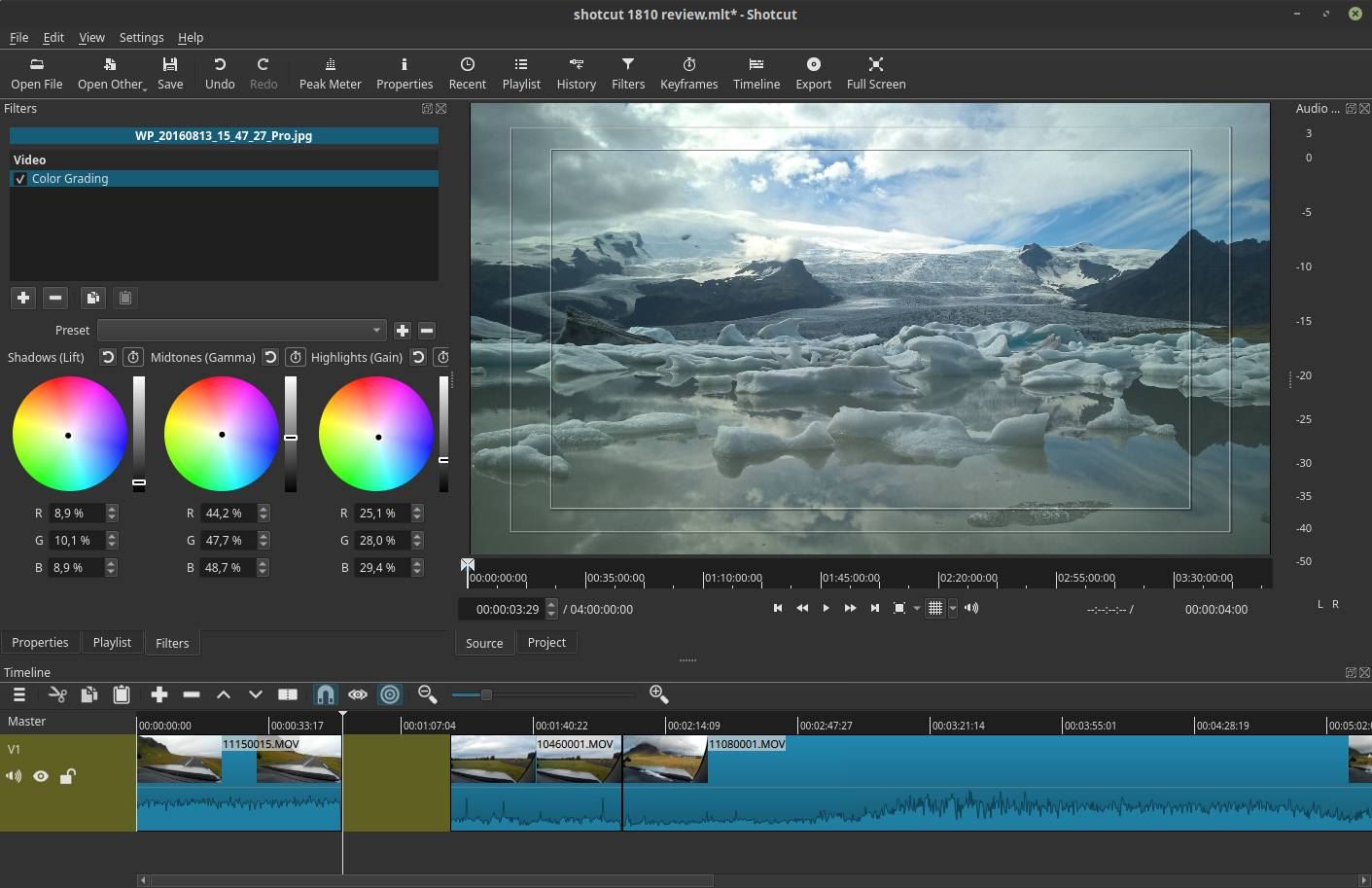The height and width of the screenshot is (888, 1372).
Task: Open the Export panel from toolbar
Action: 813,73
